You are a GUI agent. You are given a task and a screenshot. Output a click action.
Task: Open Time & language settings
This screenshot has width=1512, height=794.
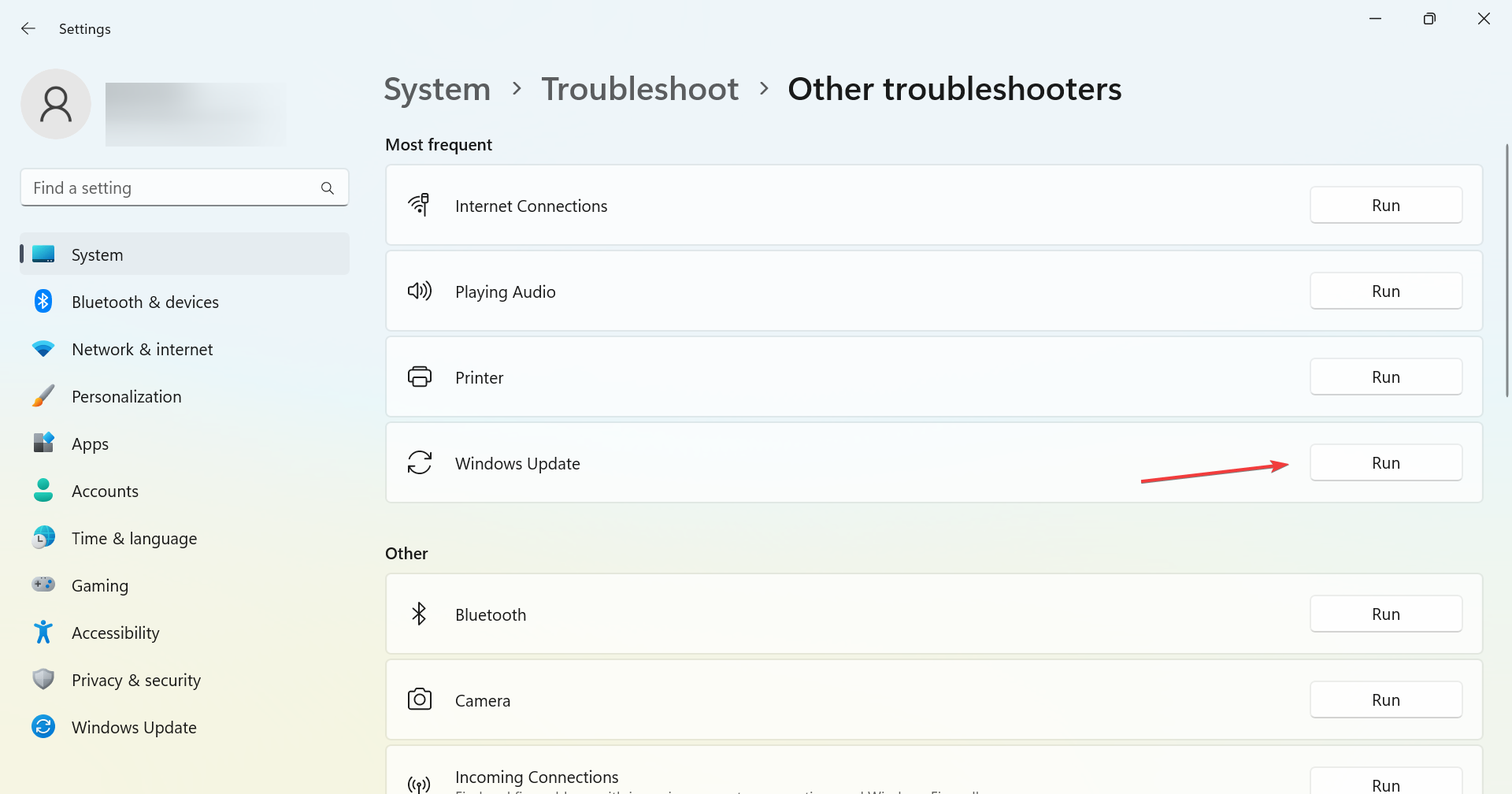point(184,538)
